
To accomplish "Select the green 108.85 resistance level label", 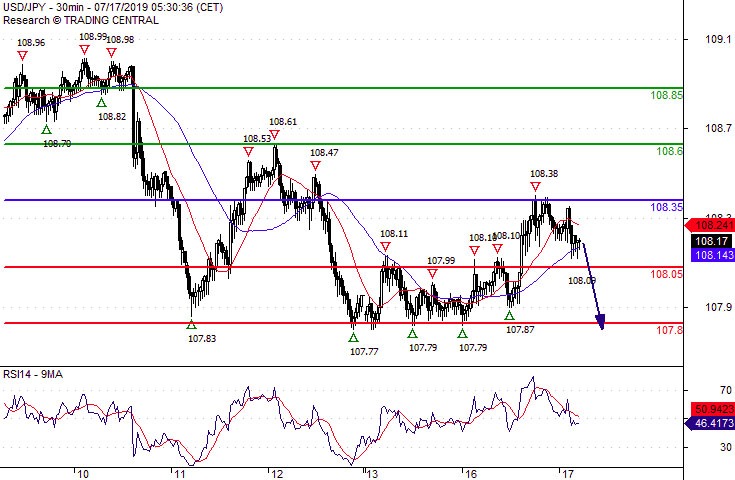I will coord(666,95).
